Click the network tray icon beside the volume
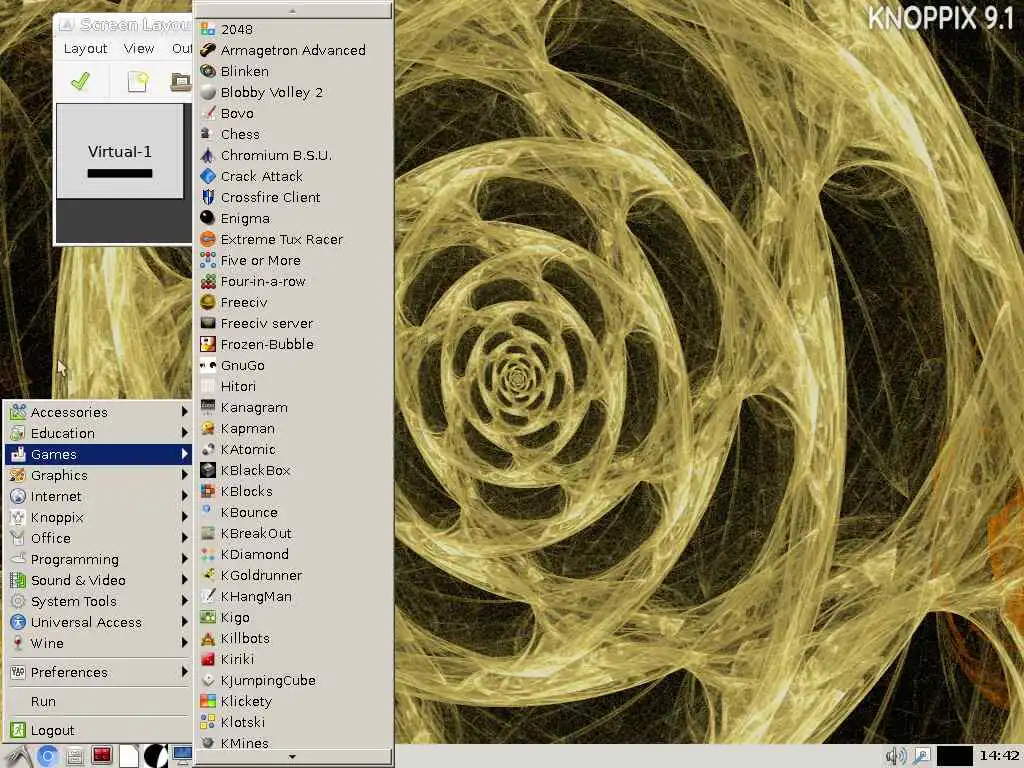 point(921,756)
